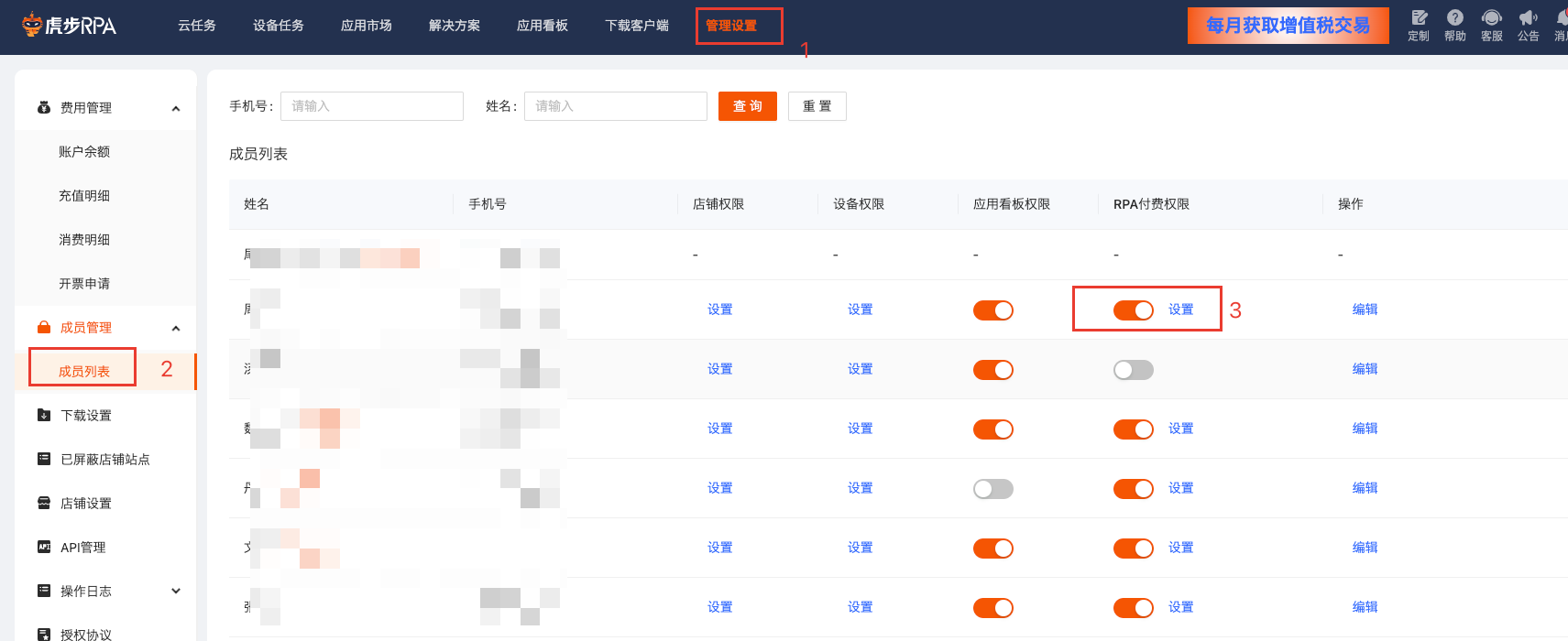This screenshot has width=1568, height=641.
Task: Enable the switched-off RPA付费权限 toggle
Action: 1134,370
